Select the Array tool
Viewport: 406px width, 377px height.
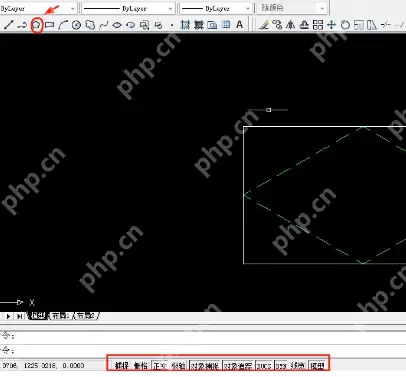point(318,25)
